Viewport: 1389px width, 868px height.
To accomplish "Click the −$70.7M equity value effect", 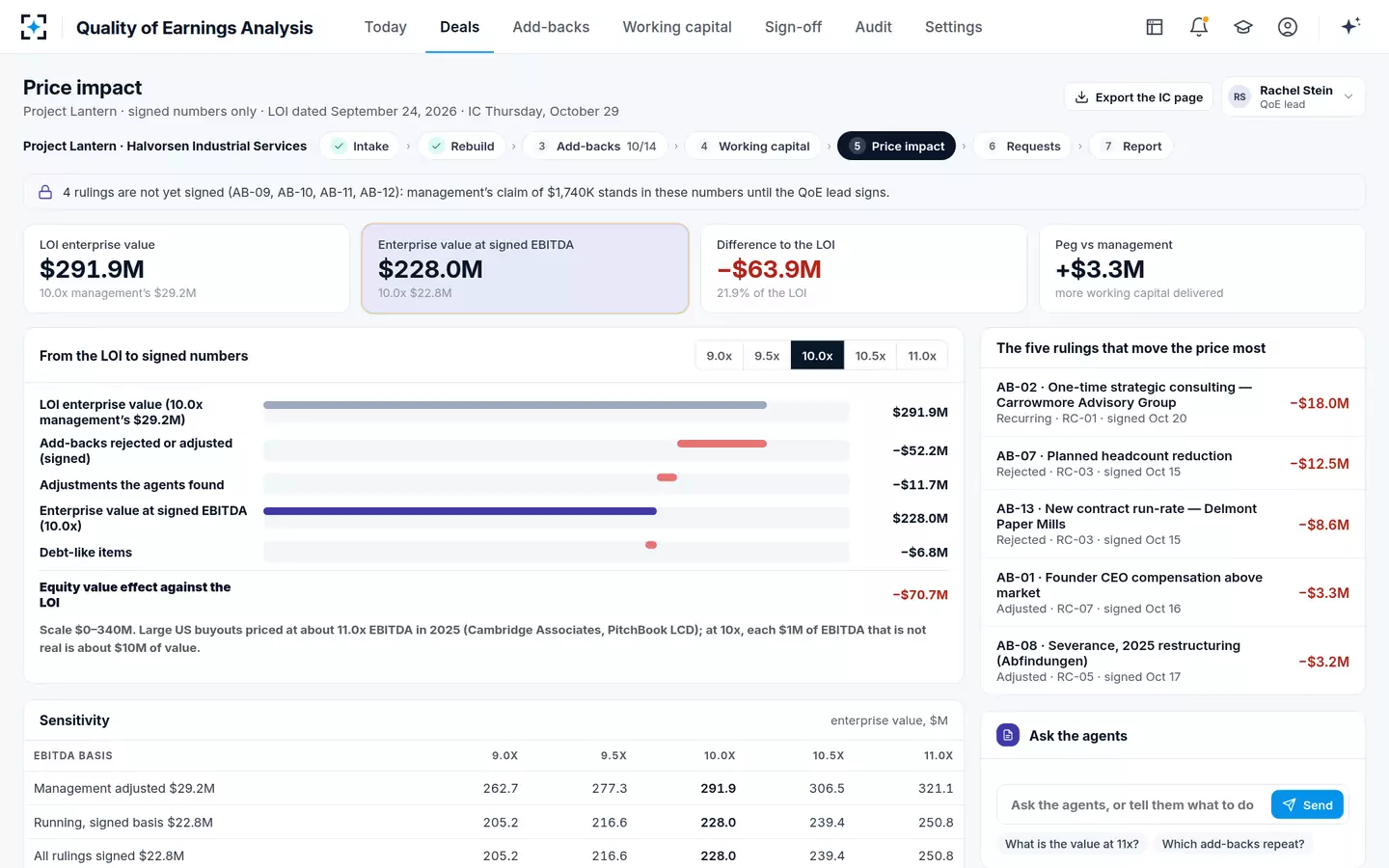I will pyautogui.click(x=920, y=594).
